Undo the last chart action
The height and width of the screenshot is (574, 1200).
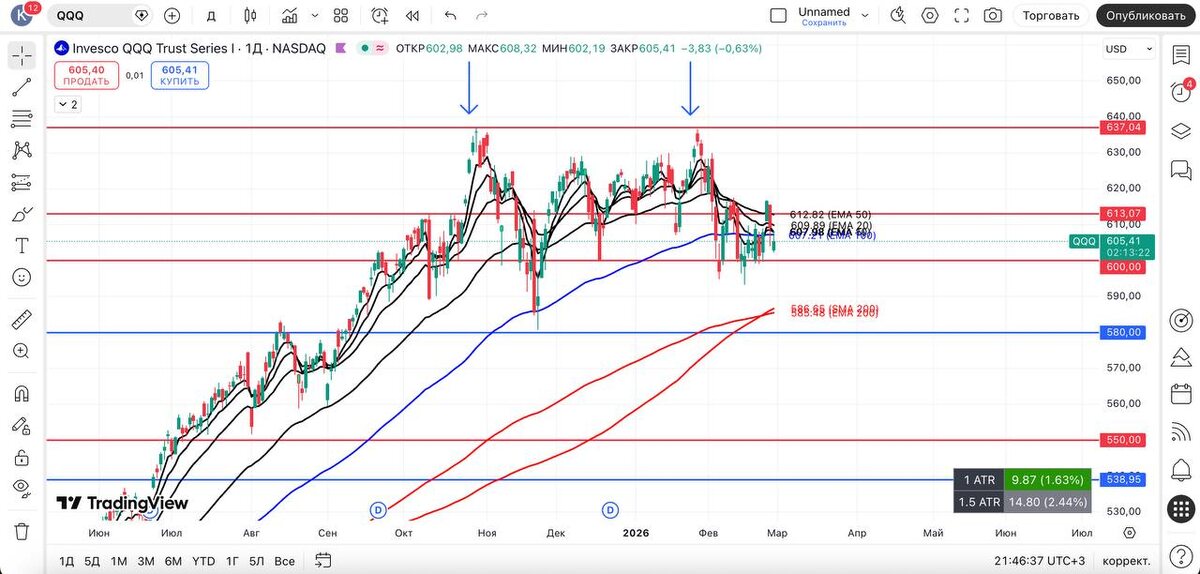450,16
